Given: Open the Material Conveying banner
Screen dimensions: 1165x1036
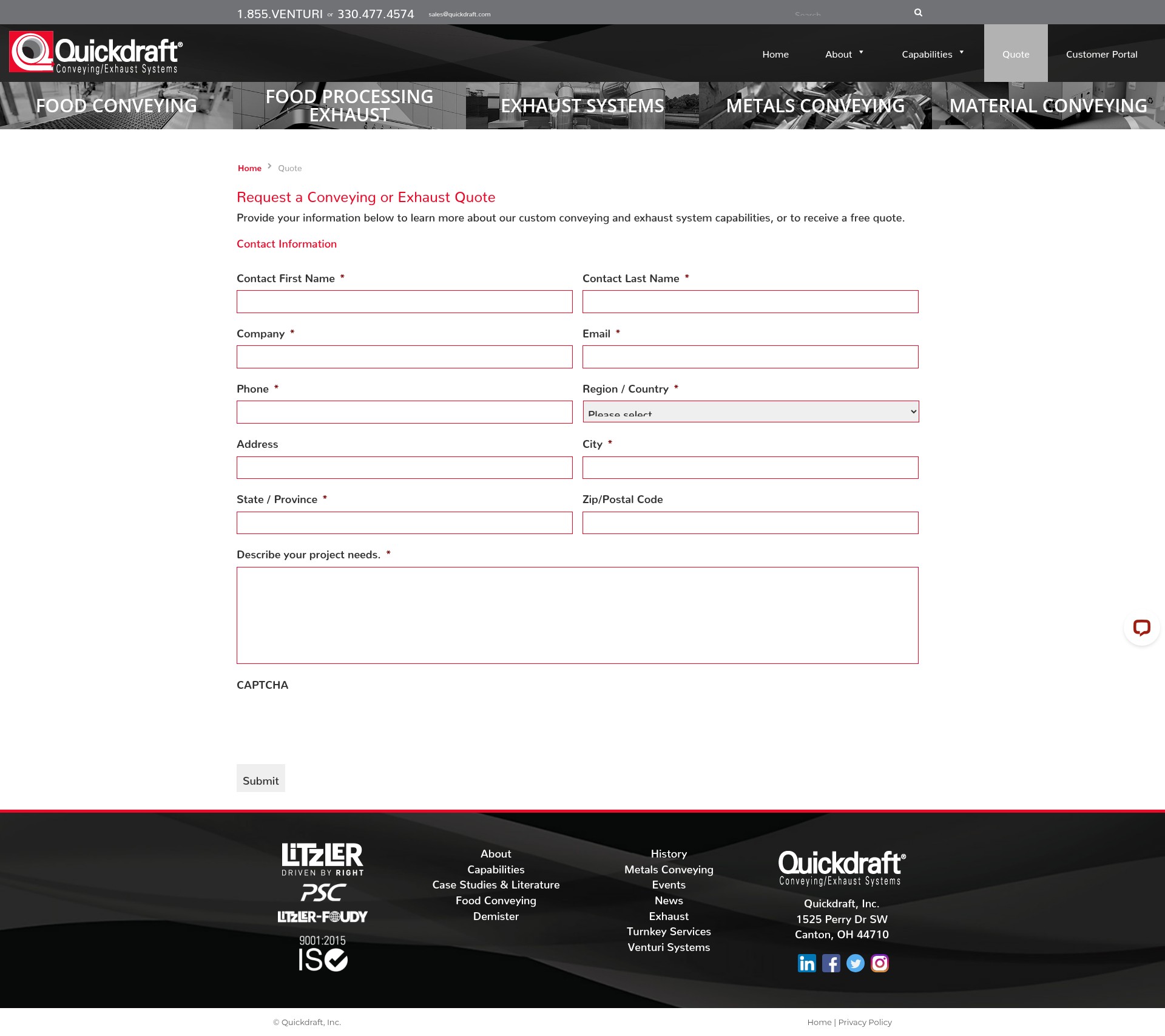Looking at the screenshot, I should (x=1048, y=106).
